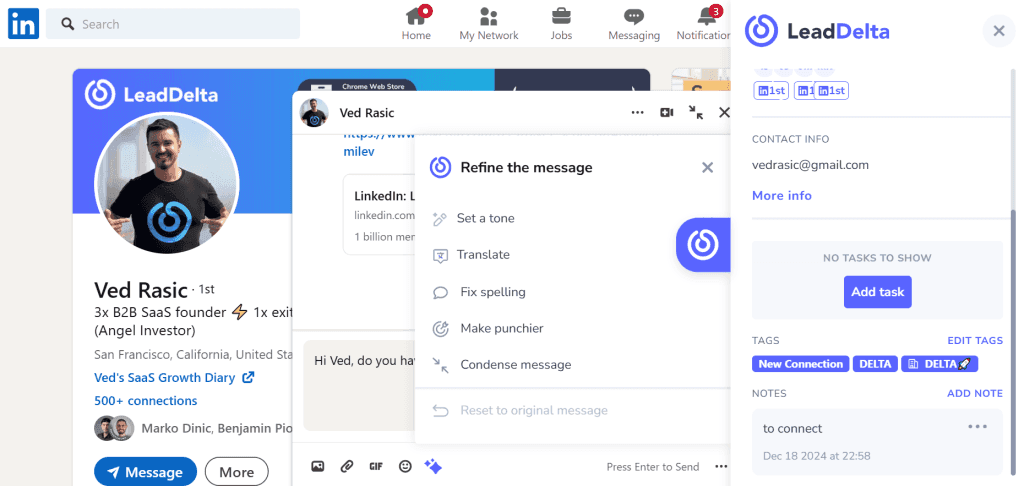This screenshot has width=1024, height=486.
Task: Open the note options three-dot menu
Action: [977, 427]
